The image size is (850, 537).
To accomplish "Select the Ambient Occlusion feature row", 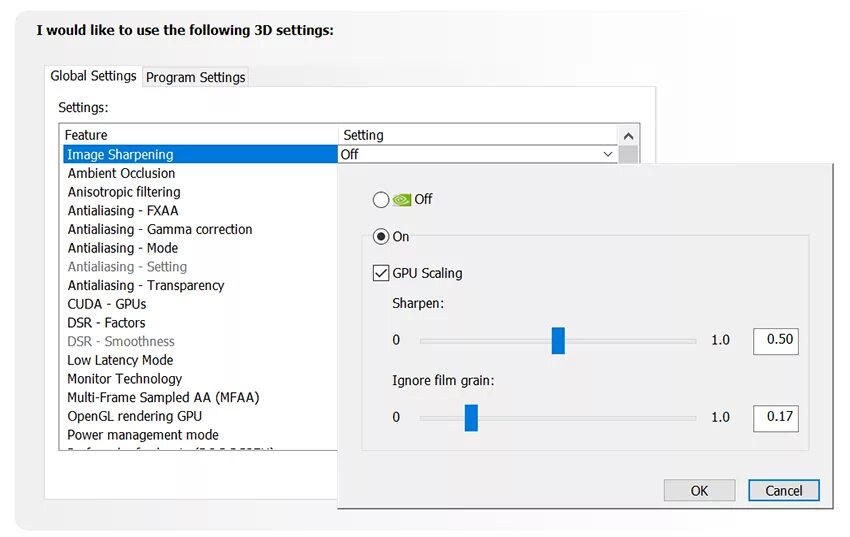I will pyautogui.click(x=121, y=173).
